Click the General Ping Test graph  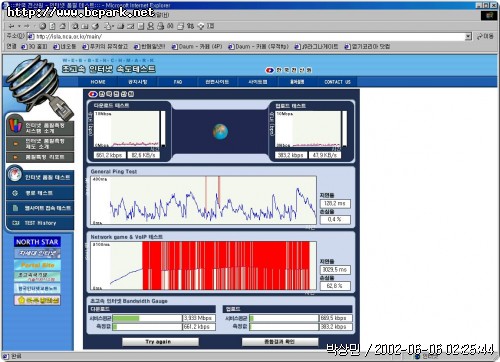pyautogui.click(x=203, y=200)
